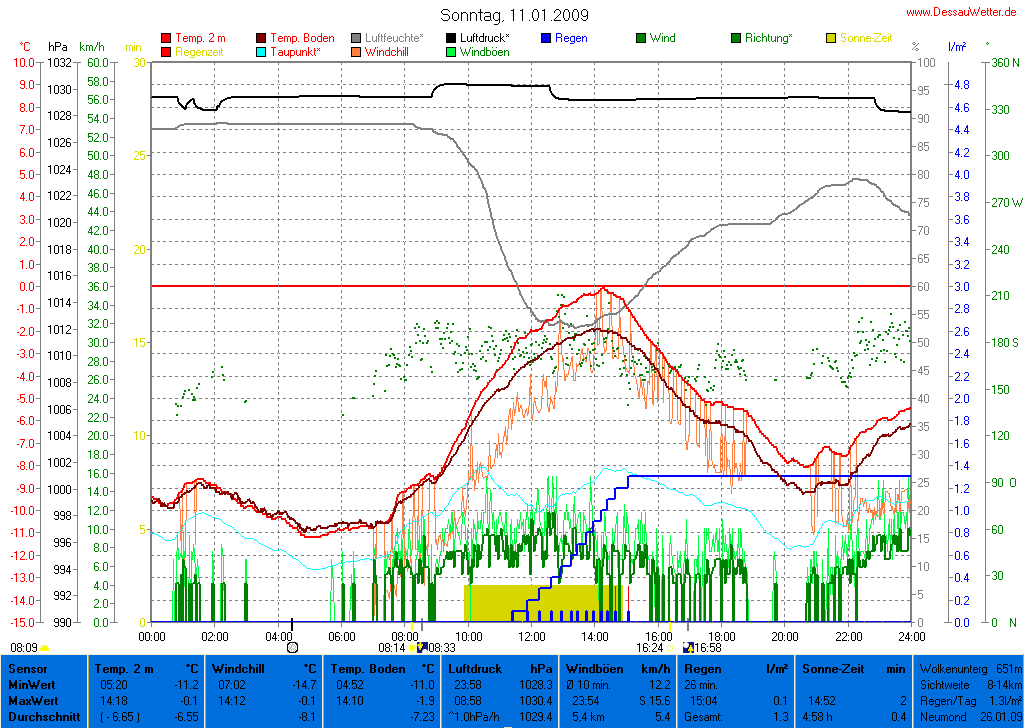Click the bright green Windböen legend square
The image size is (1024, 728).
[x=452, y=51]
